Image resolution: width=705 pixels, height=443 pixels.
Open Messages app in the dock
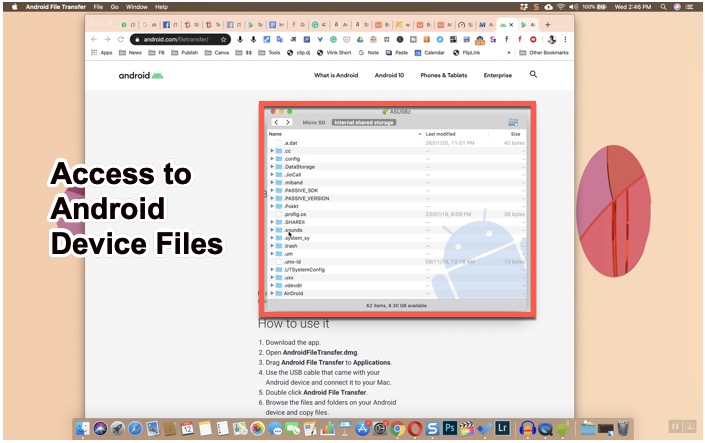[275, 429]
